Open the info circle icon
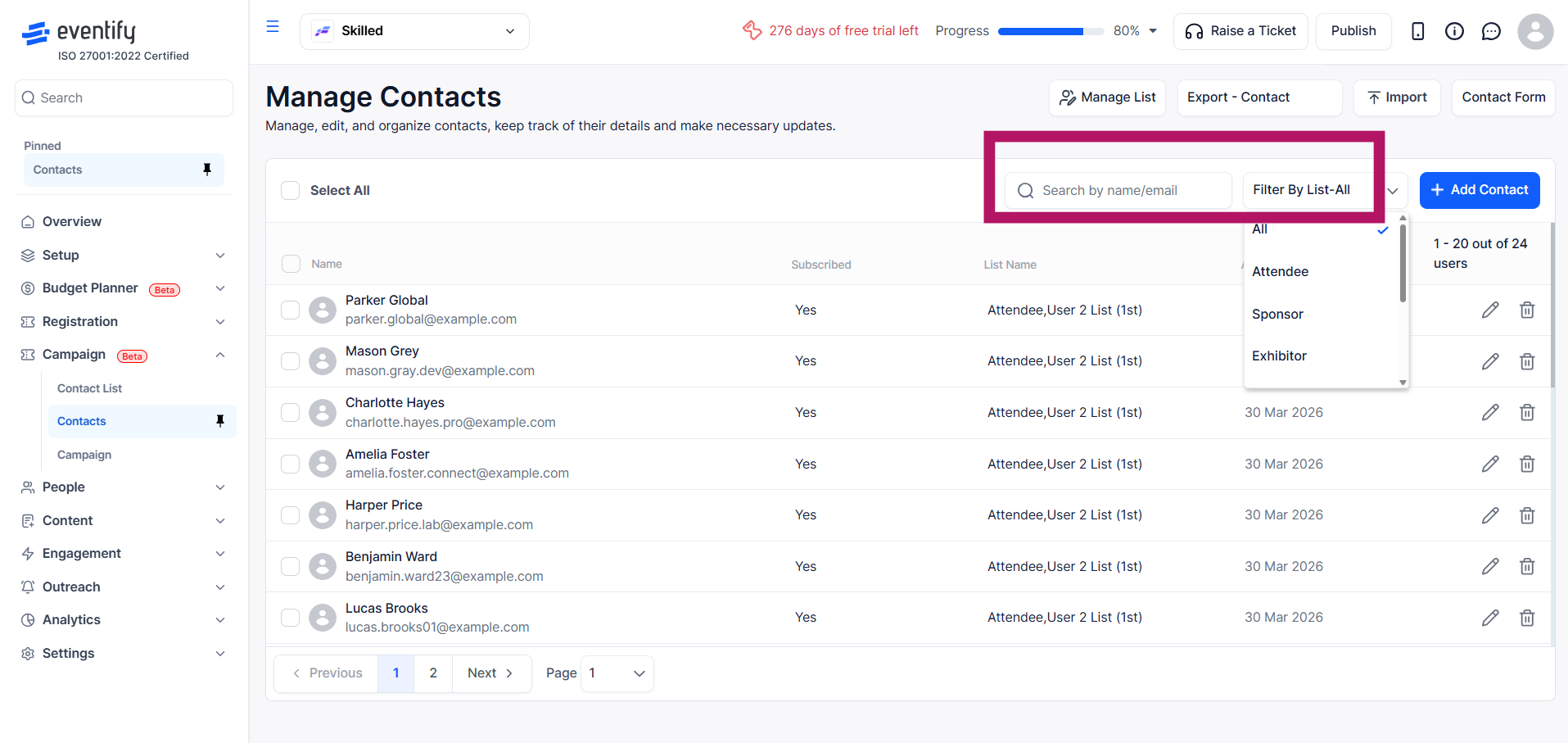This screenshot has height=743, width=1568. point(1454,31)
